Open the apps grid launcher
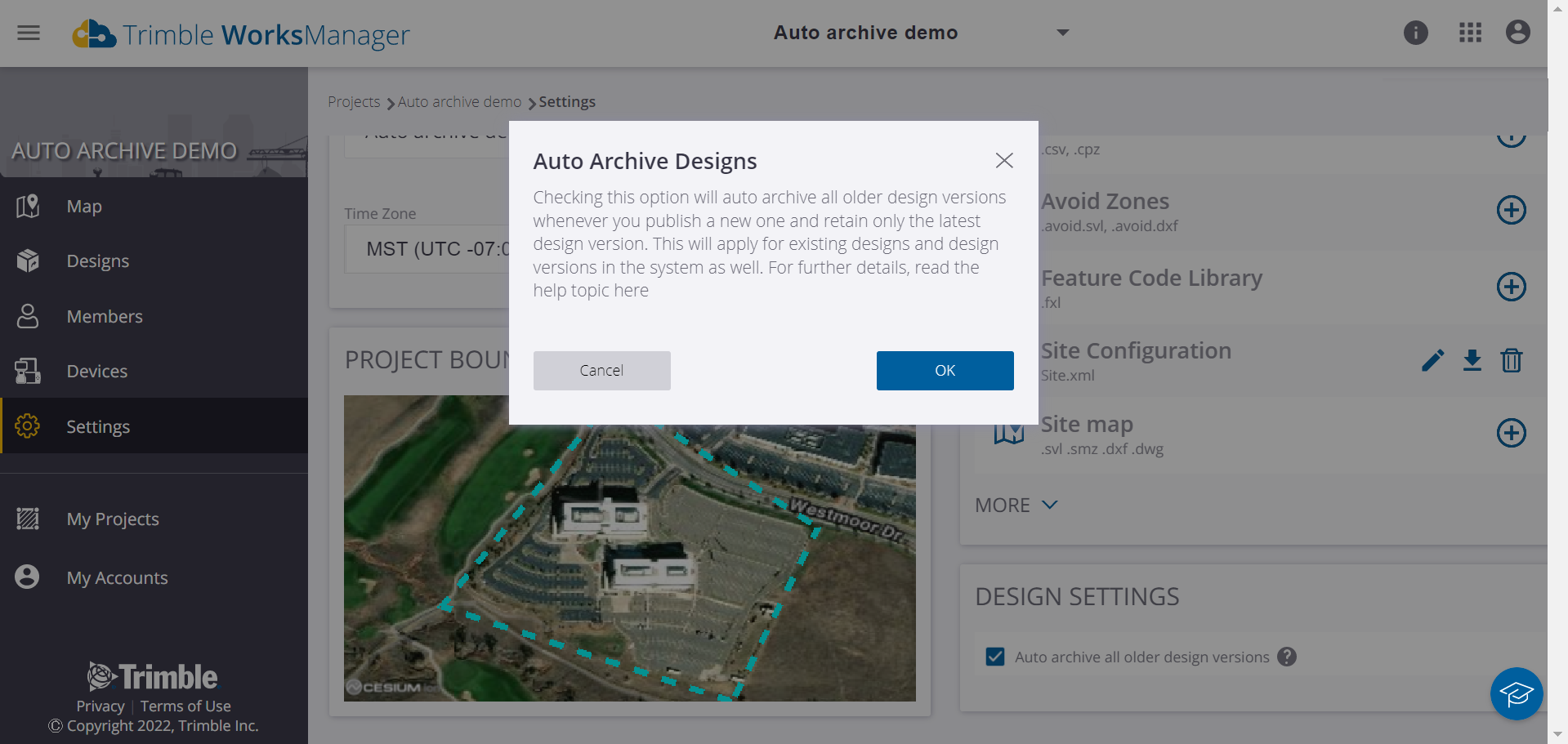 (1470, 33)
